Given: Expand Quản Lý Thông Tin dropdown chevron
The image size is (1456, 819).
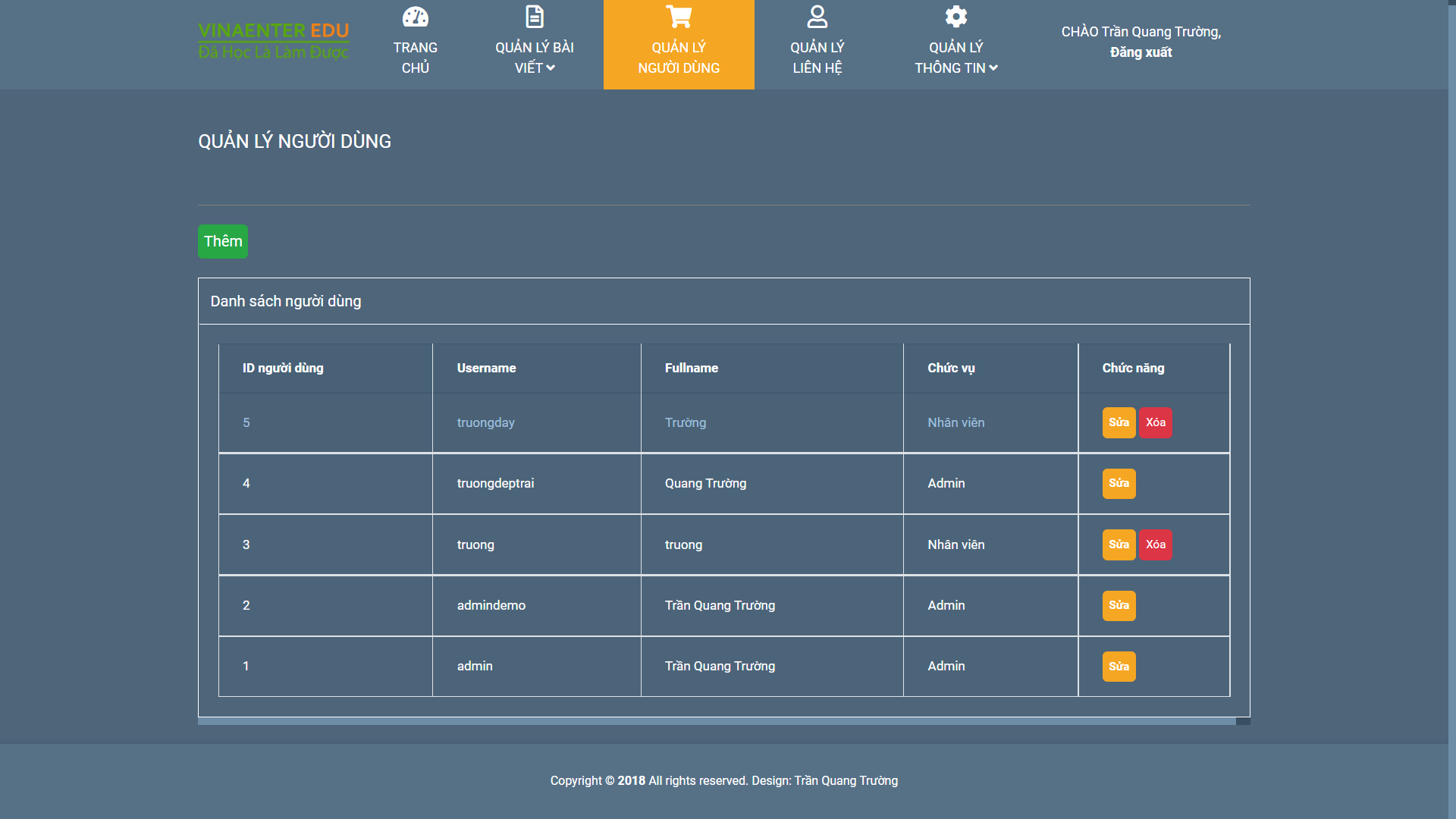Looking at the screenshot, I should click(993, 68).
